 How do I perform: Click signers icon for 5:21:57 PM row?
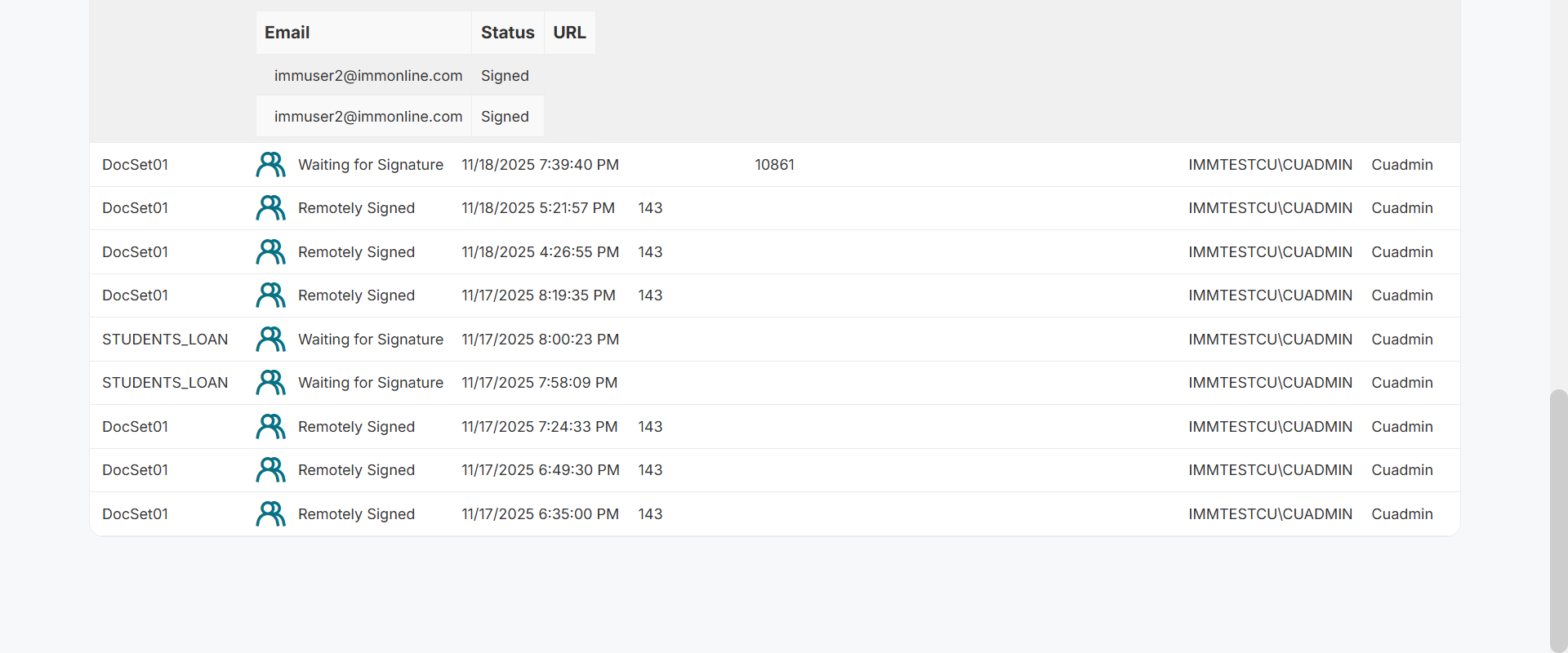[270, 208]
